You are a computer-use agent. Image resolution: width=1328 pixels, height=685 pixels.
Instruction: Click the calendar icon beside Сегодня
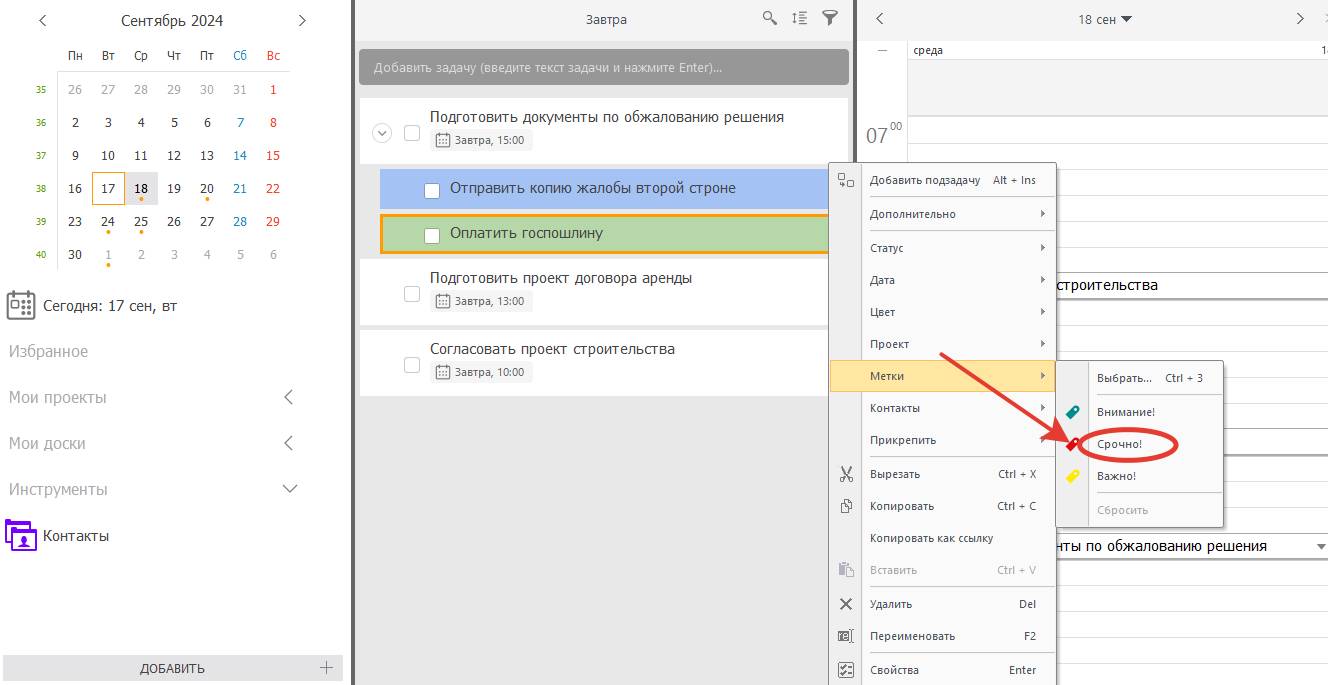[x=21, y=305]
